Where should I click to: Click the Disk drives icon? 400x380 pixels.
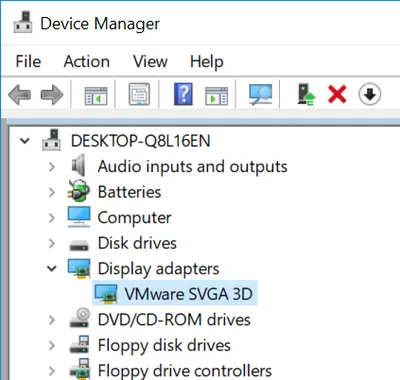[x=79, y=245]
